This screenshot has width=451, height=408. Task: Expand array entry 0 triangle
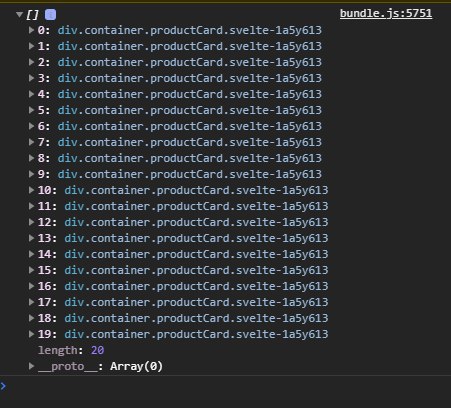(x=31, y=30)
